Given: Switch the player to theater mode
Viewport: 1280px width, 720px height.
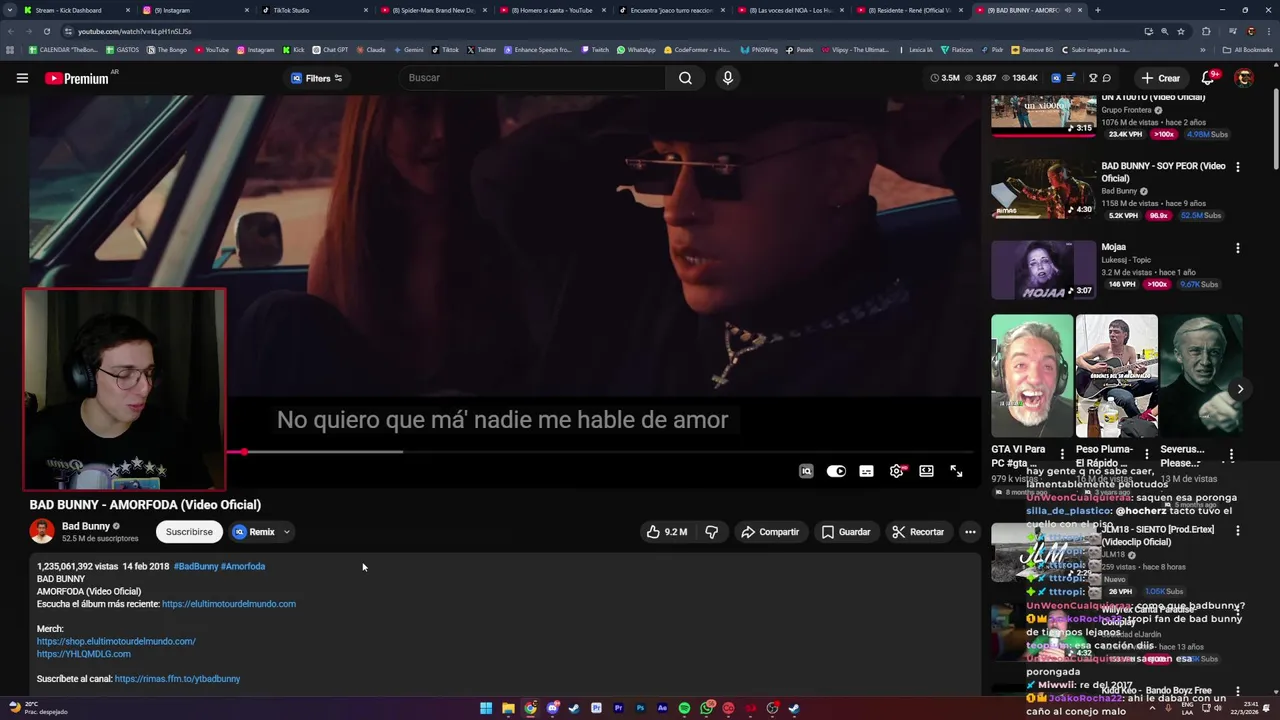Looking at the screenshot, I should pos(927,471).
